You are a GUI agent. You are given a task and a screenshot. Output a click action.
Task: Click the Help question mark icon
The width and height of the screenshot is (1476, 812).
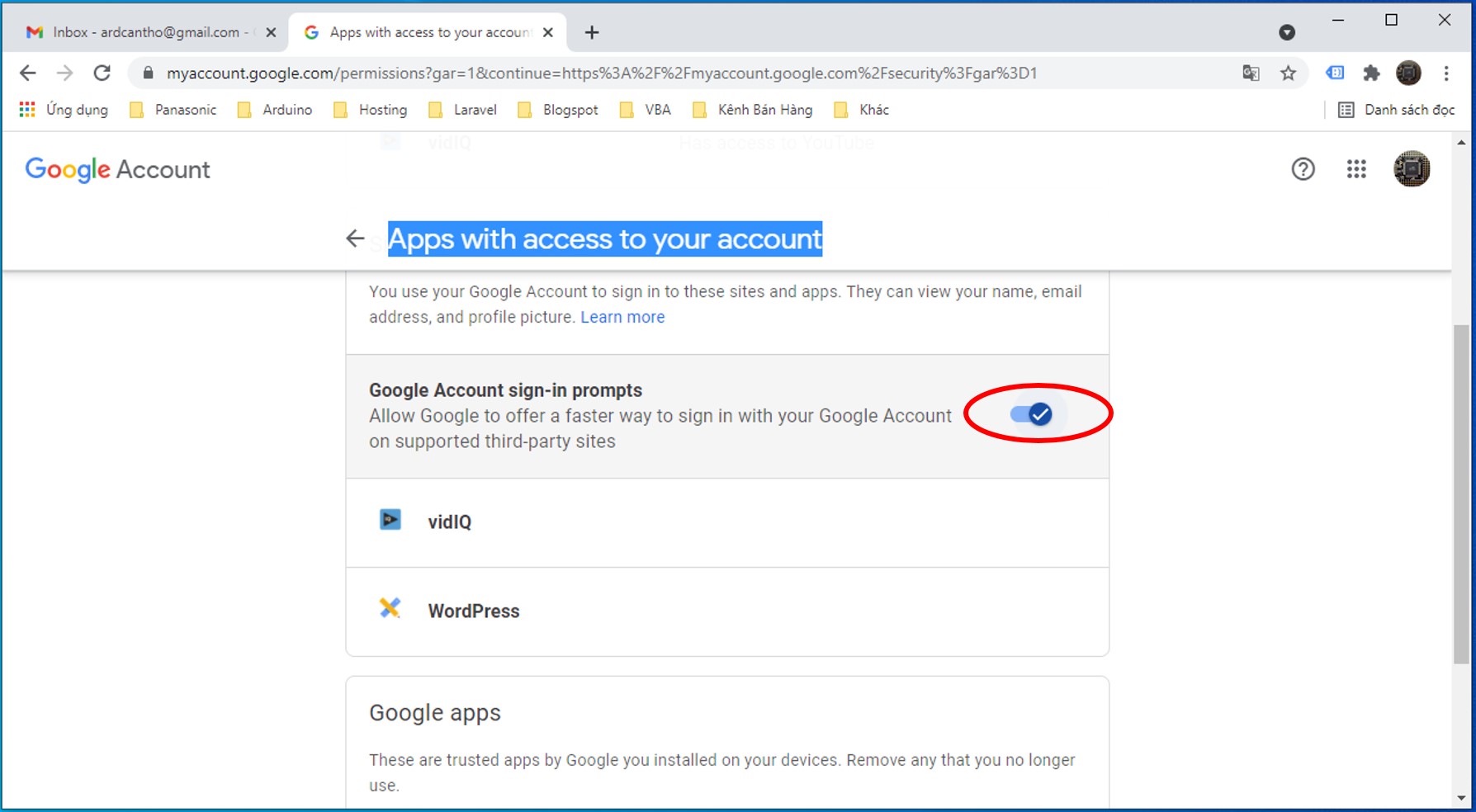point(1303,169)
